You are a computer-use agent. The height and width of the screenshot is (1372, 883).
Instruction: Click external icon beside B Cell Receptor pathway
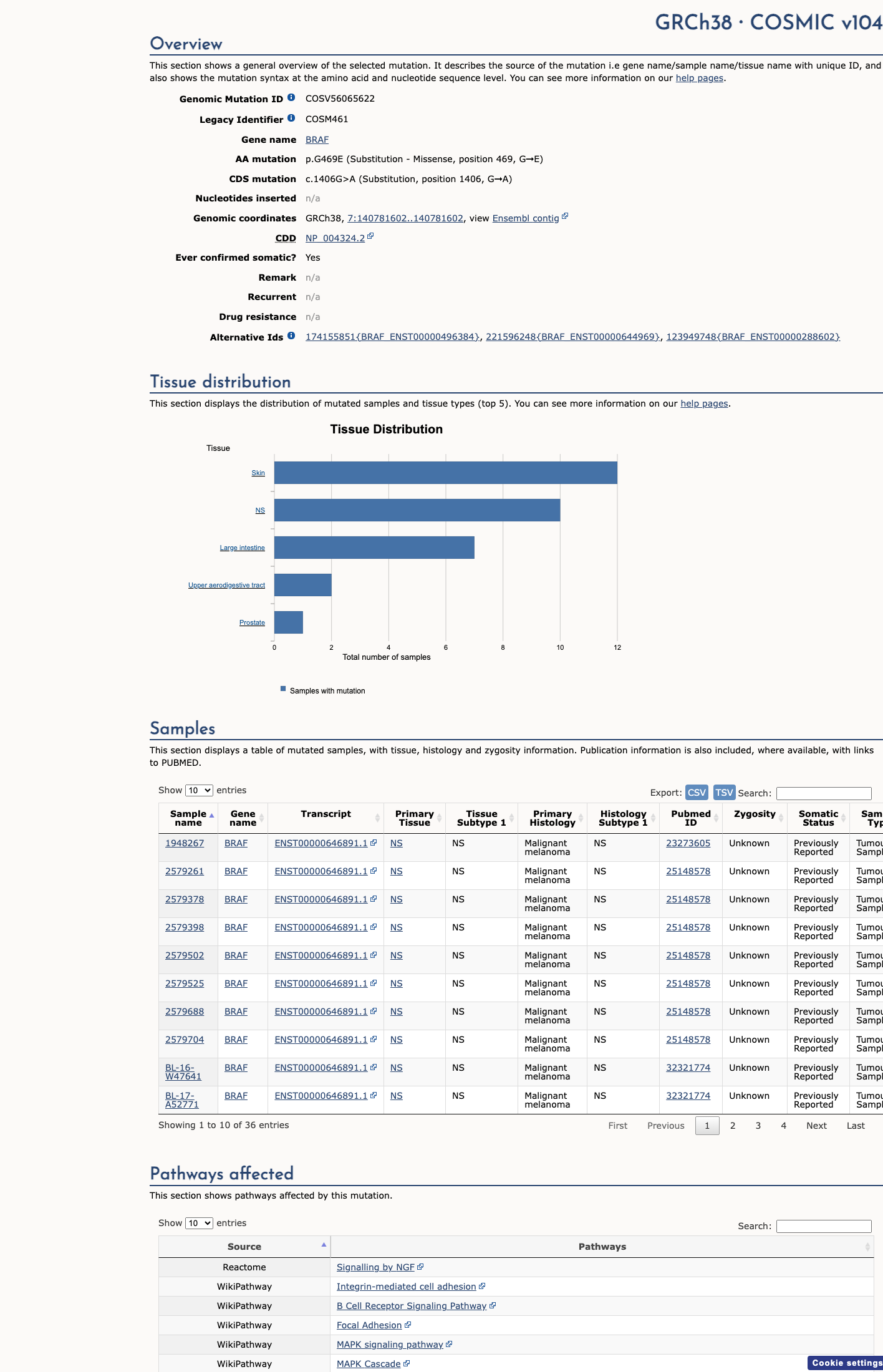point(493,1305)
